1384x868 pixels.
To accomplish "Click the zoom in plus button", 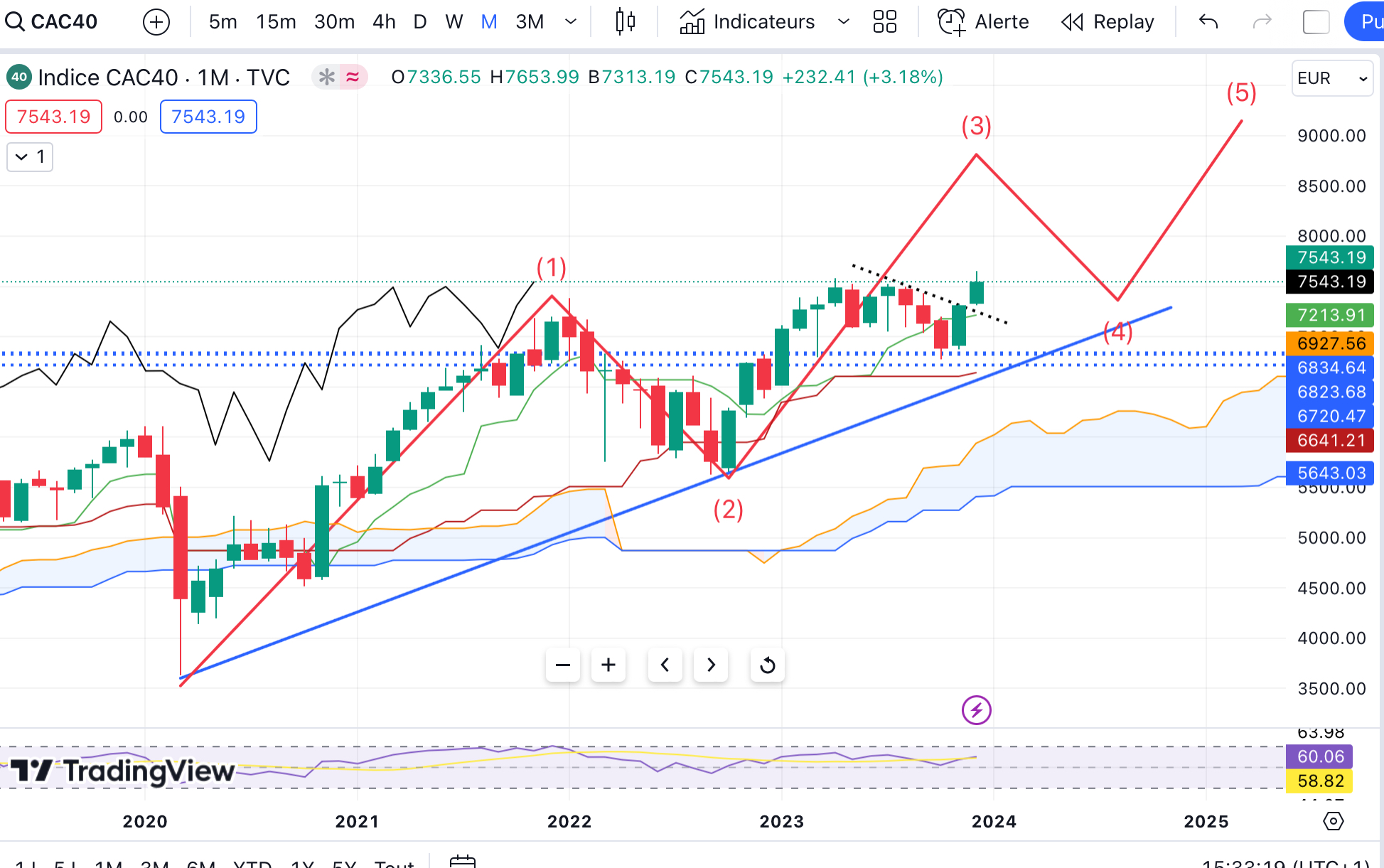I will 608,665.
